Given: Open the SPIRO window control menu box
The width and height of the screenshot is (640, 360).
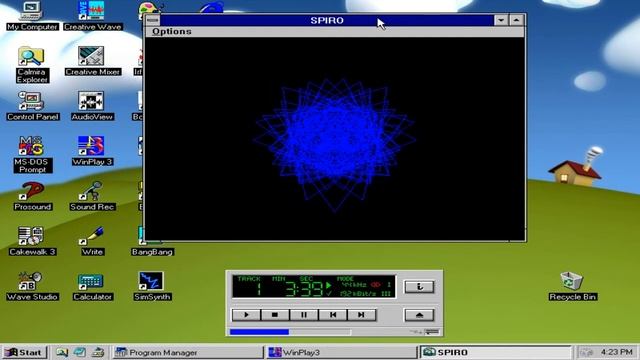Looking at the screenshot, I should coord(152,20).
